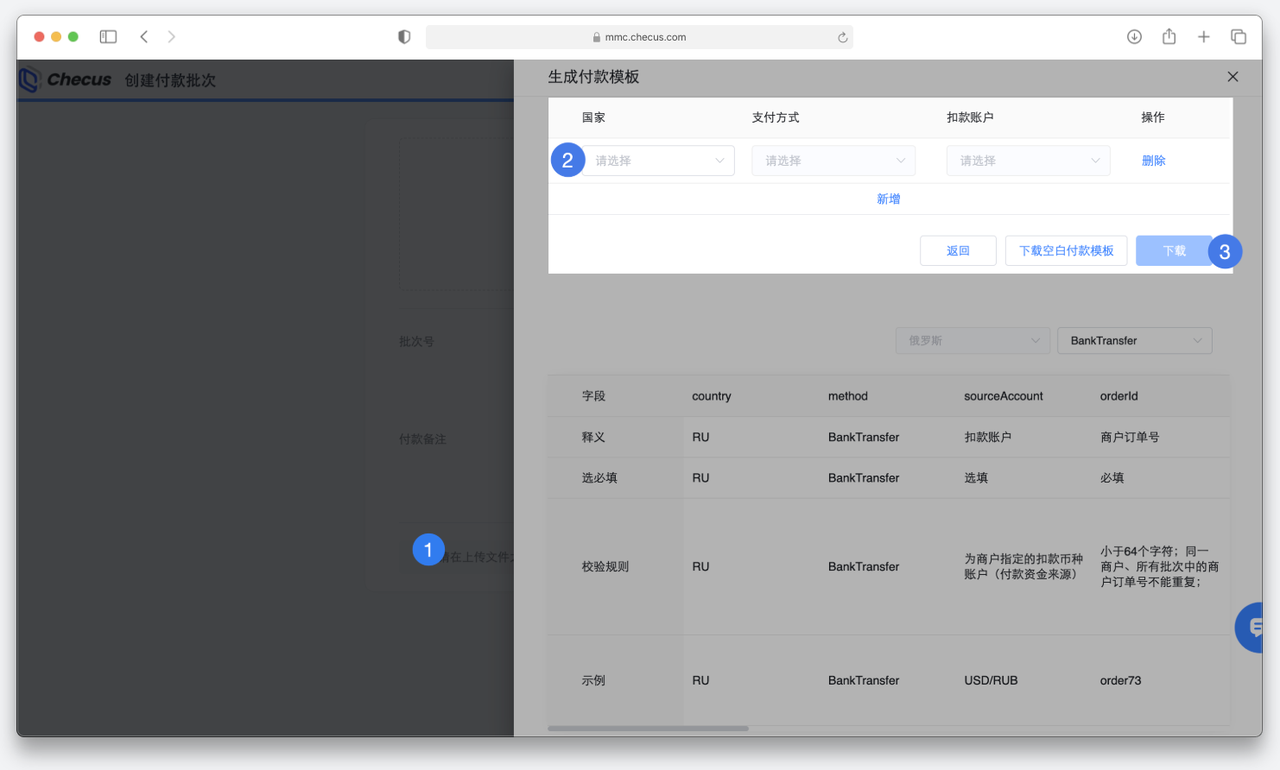Open the 支付方式 请选择 dropdown
1280x770 pixels.
coord(833,161)
